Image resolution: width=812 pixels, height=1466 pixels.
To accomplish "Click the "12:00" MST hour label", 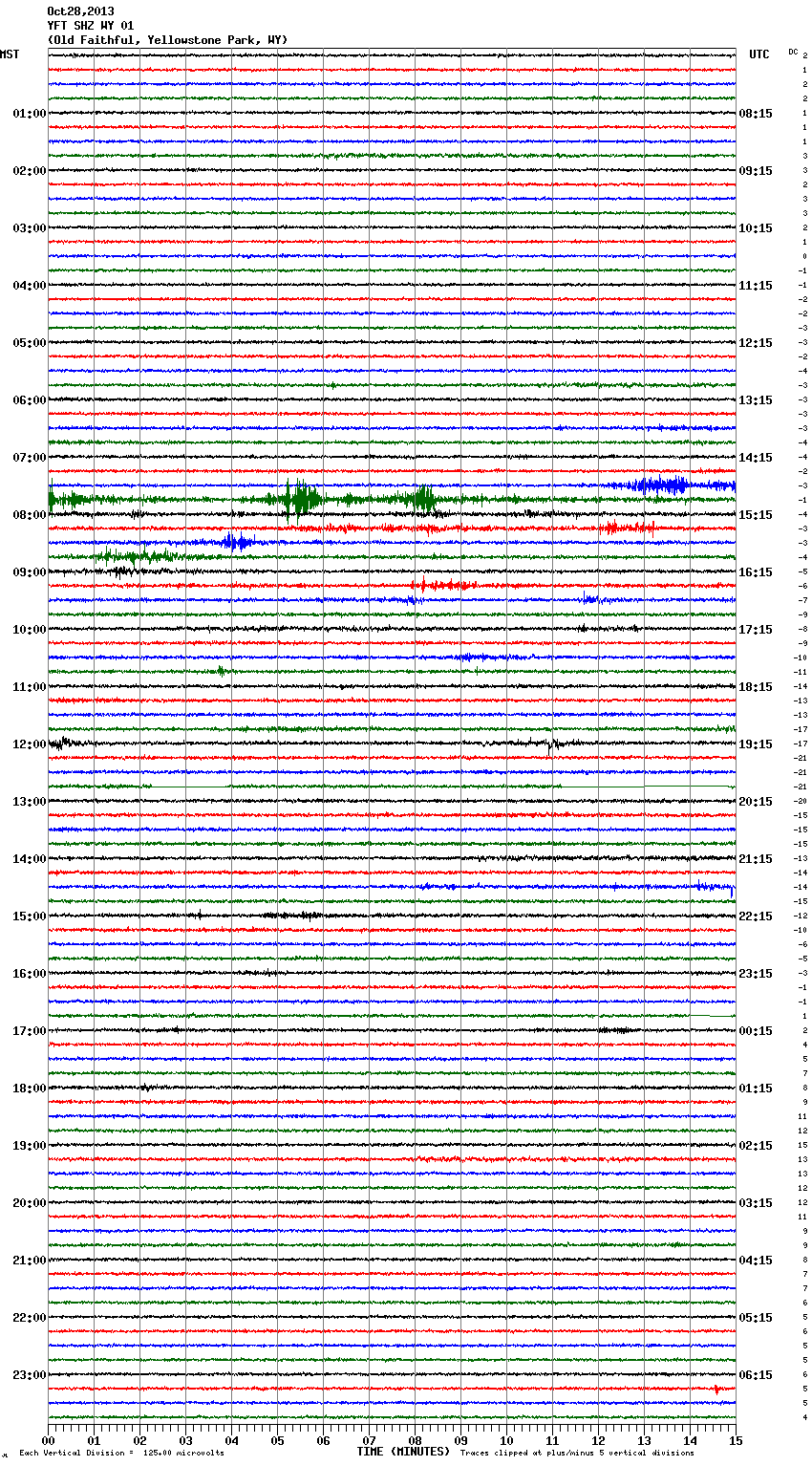I will coord(30,744).
